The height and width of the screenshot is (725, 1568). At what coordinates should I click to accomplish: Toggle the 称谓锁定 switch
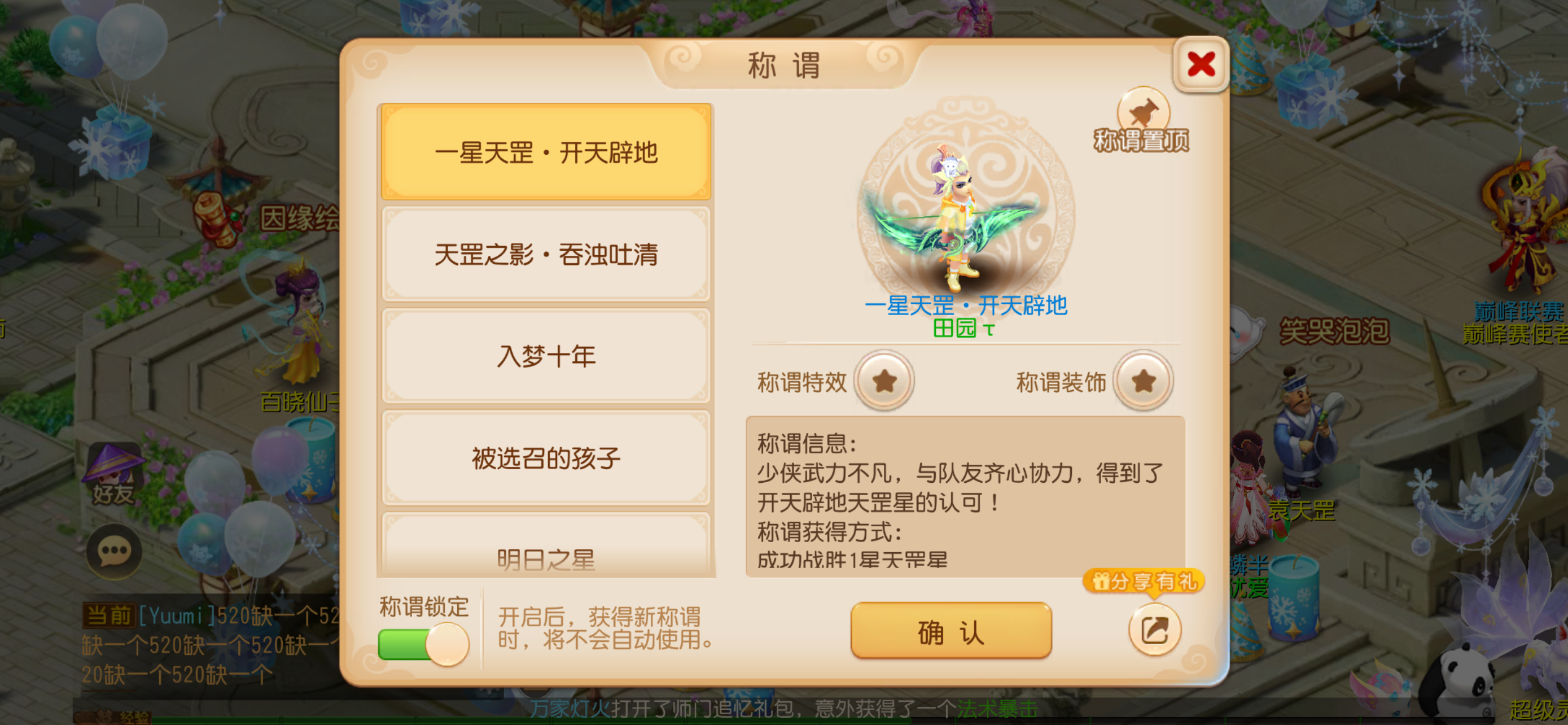click(x=423, y=645)
